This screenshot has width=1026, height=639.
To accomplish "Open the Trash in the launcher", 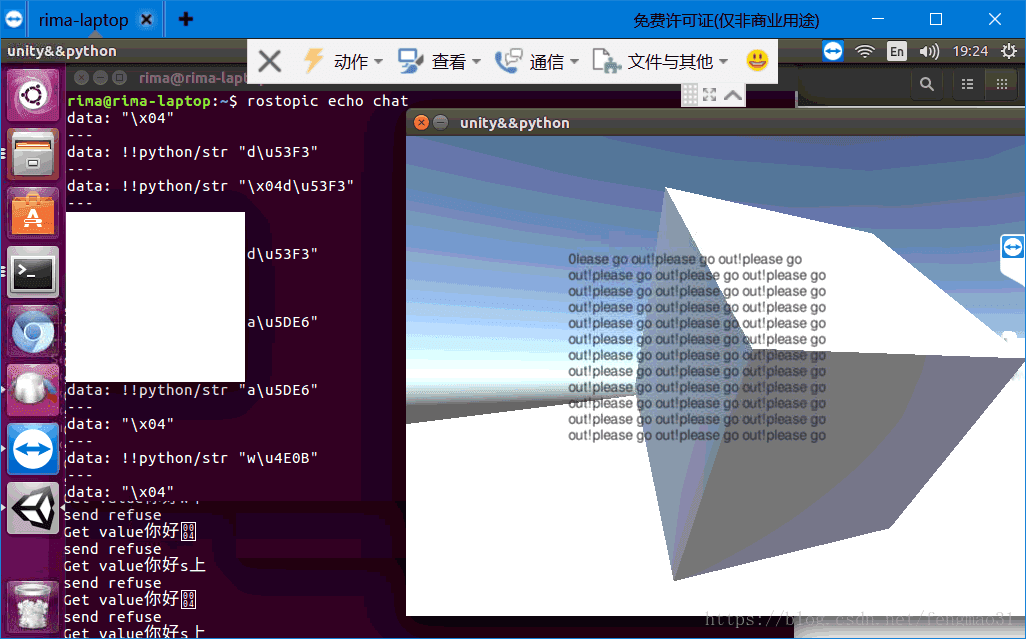I will (32, 608).
